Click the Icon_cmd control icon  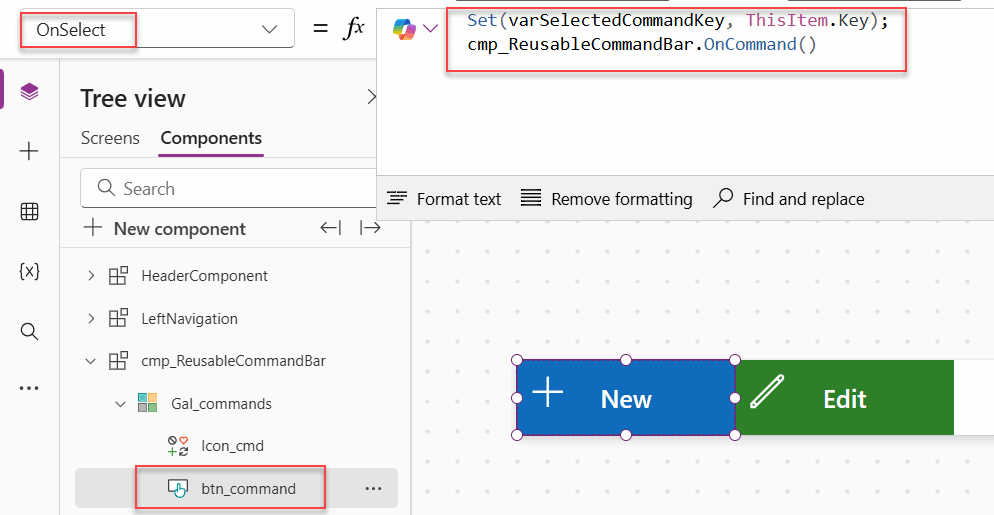coord(178,446)
